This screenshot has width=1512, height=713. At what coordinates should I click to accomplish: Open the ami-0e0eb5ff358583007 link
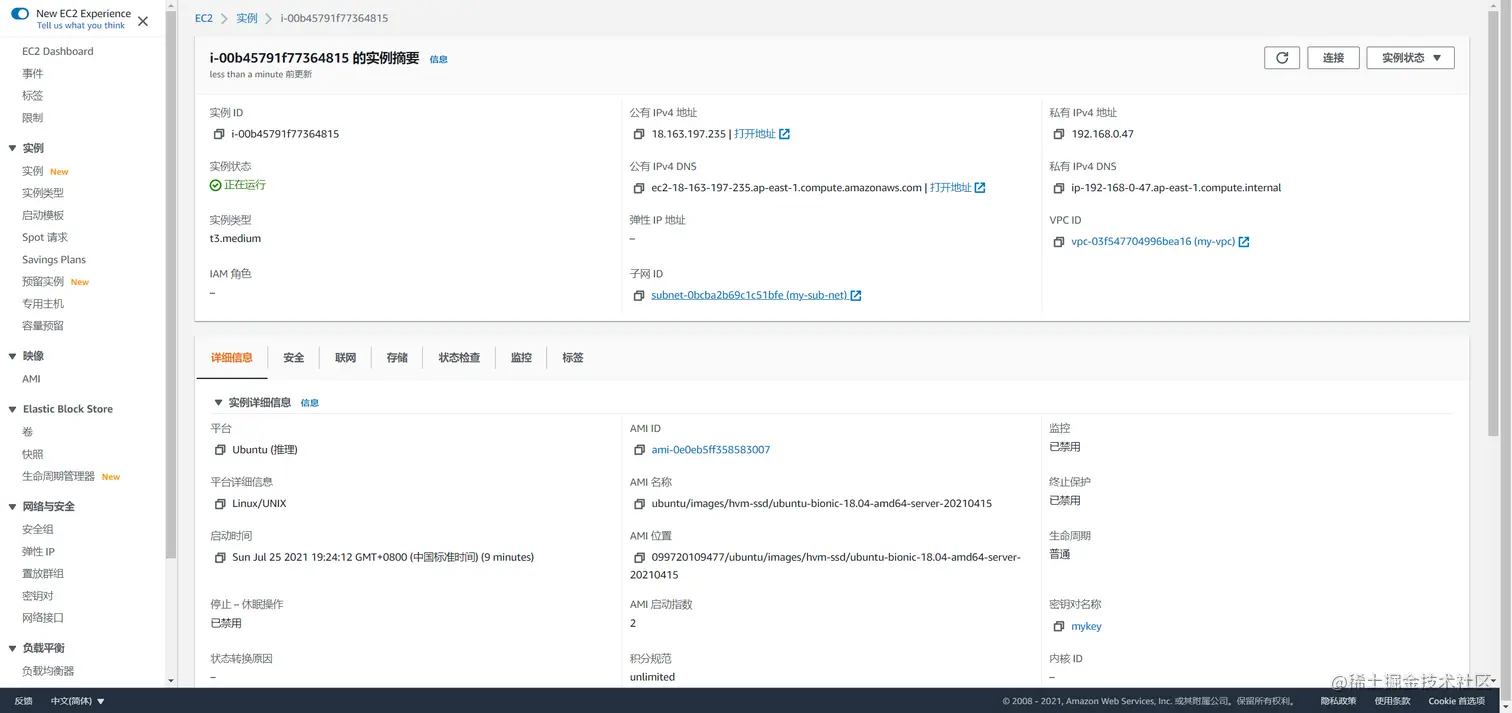(x=711, y=450)
